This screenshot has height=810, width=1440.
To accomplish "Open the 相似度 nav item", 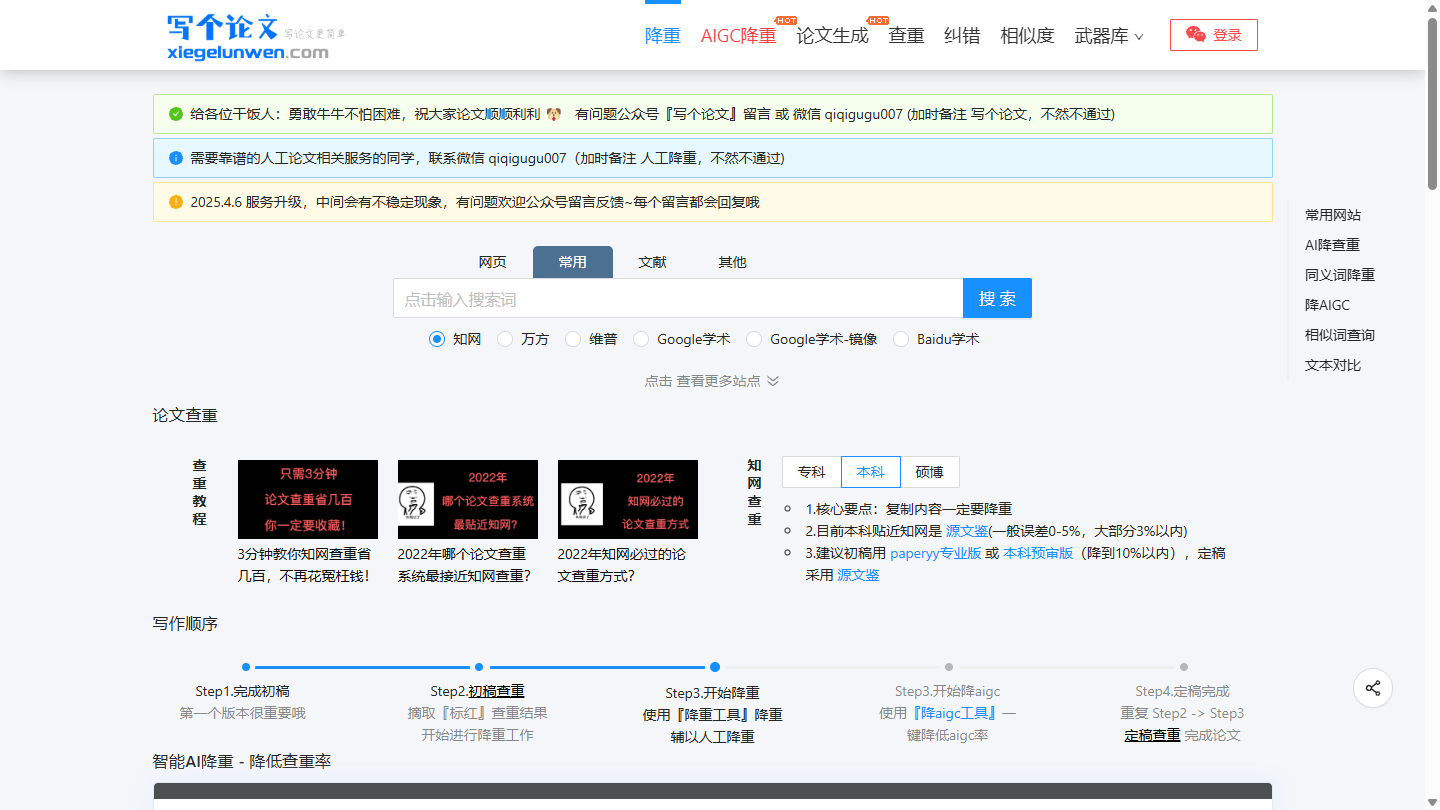I will coord(1027,36).
